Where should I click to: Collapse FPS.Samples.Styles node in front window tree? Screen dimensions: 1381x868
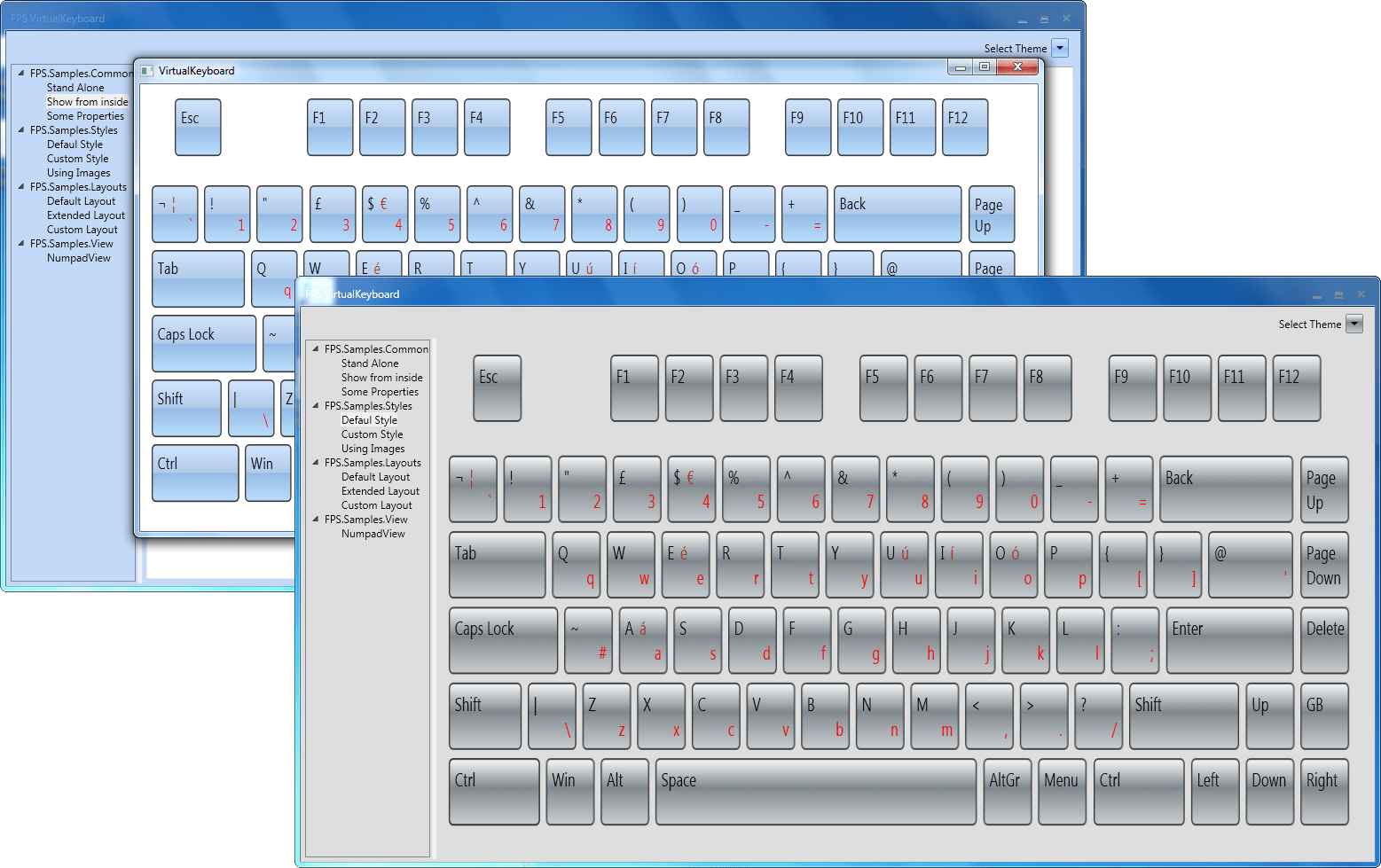pyautogui.click(x=316, y=405)
